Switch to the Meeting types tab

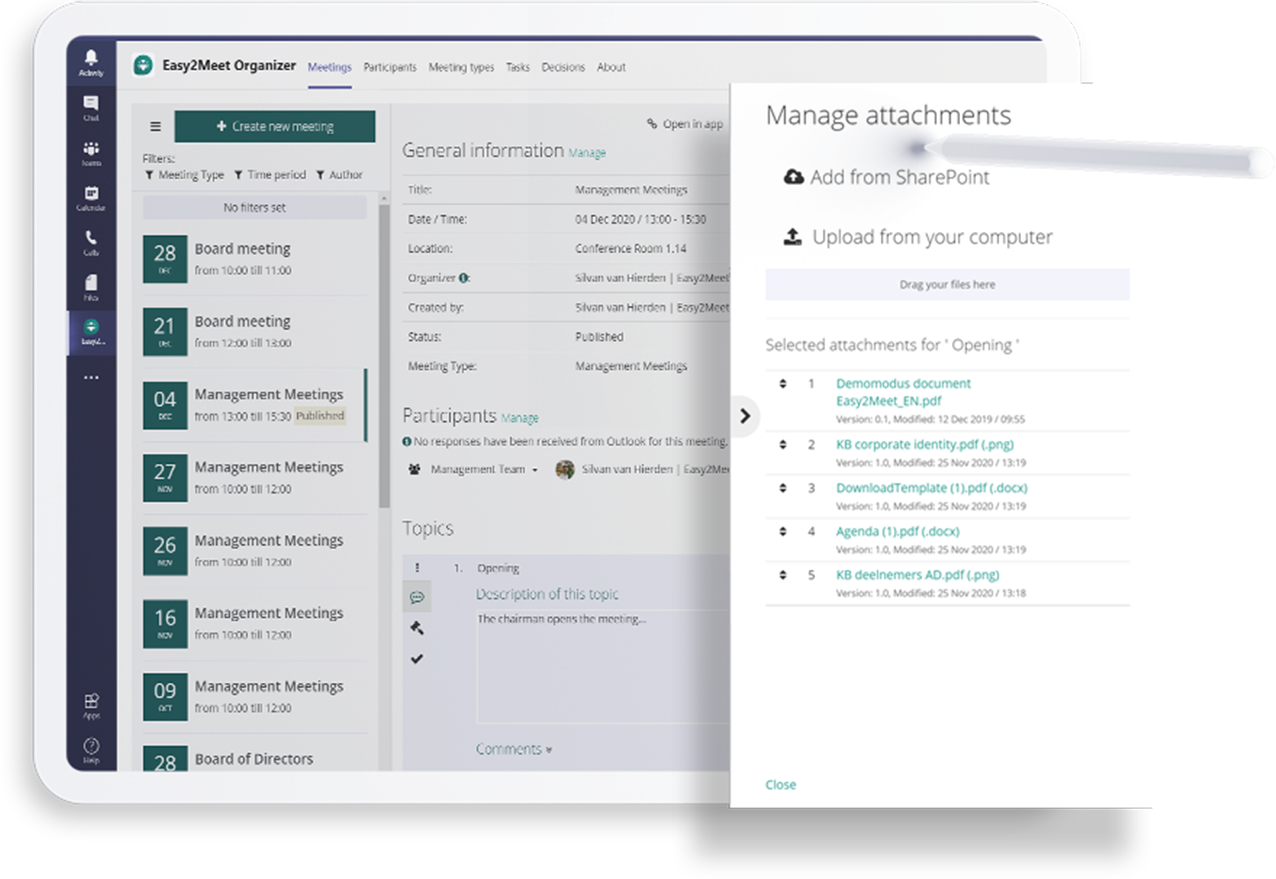(x=461, y=68)
